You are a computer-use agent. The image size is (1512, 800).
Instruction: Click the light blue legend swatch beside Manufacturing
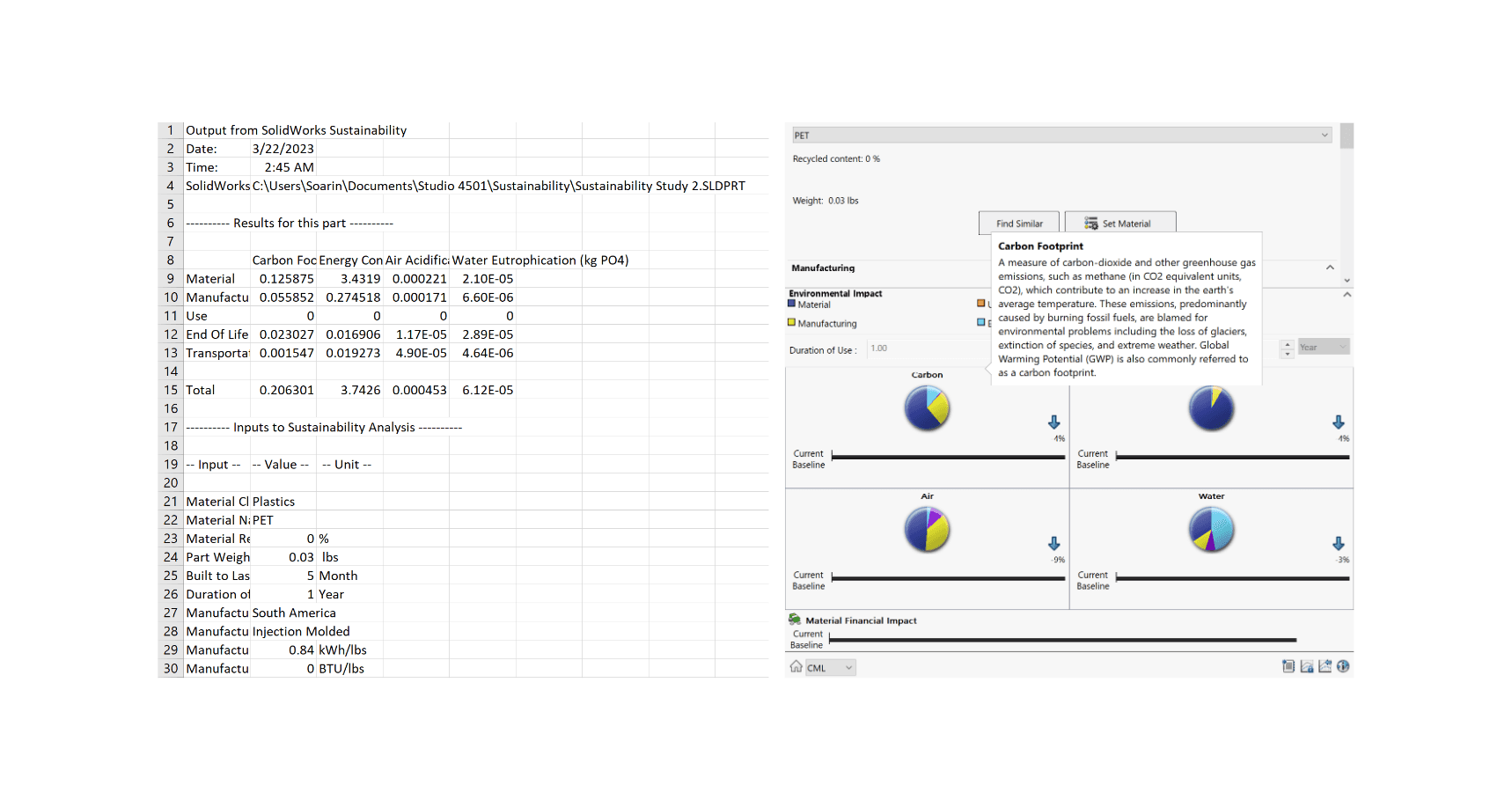pos(981,322)
